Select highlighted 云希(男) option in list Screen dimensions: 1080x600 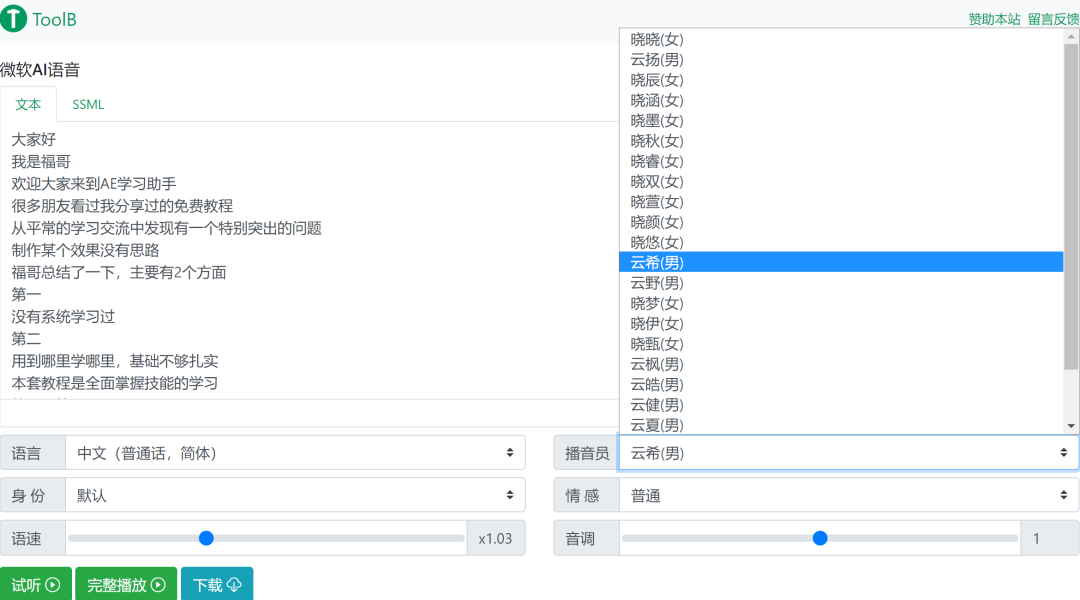coord(841,262)
